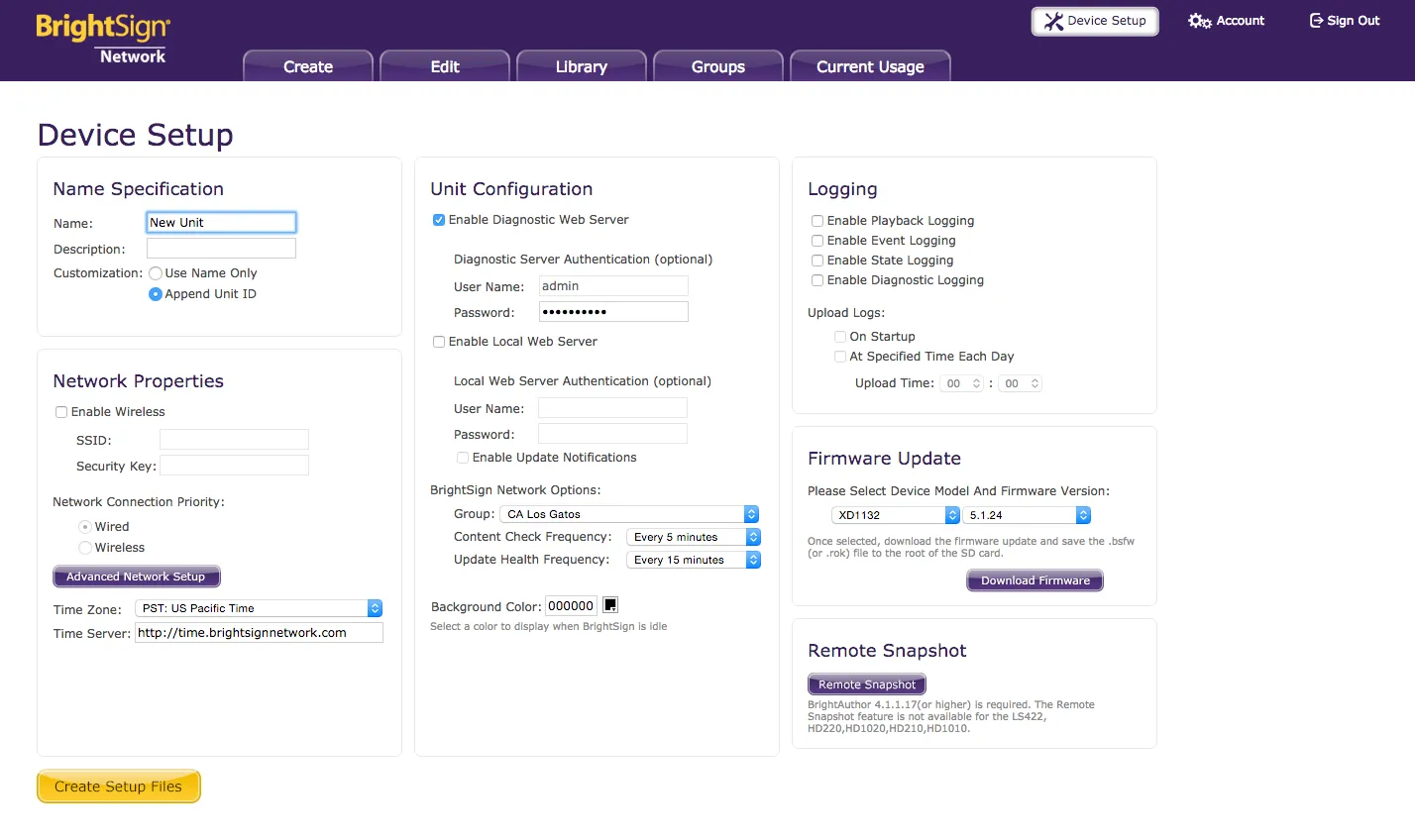Toggle Enable Diagnostic Web Server checkbox
This screenshot has width=1415, height=840.
pos(439,220)
